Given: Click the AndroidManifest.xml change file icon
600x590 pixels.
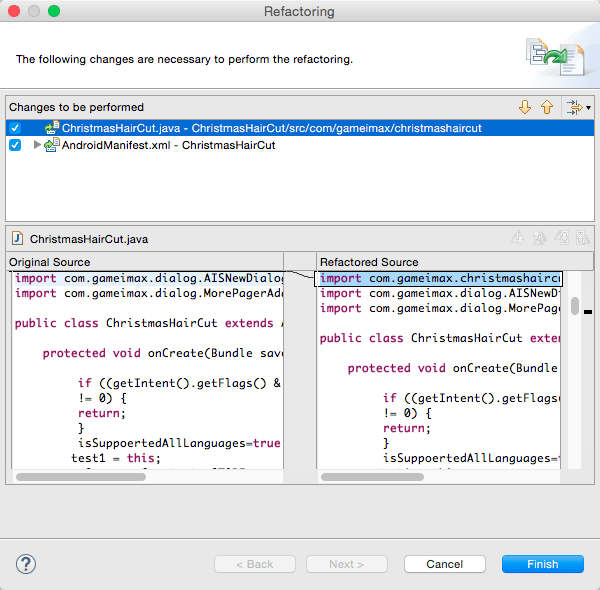Looking at the screenshot, I should [52, 145].
